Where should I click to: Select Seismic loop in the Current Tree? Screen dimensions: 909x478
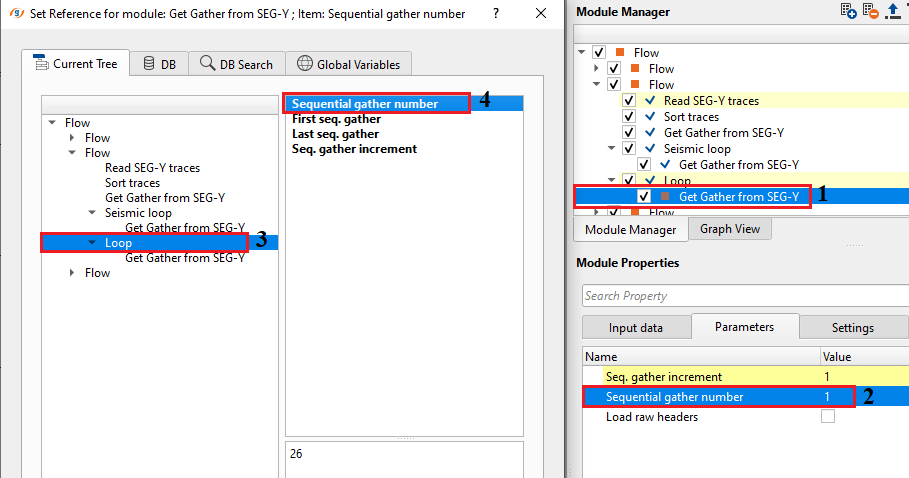[138, 213]
